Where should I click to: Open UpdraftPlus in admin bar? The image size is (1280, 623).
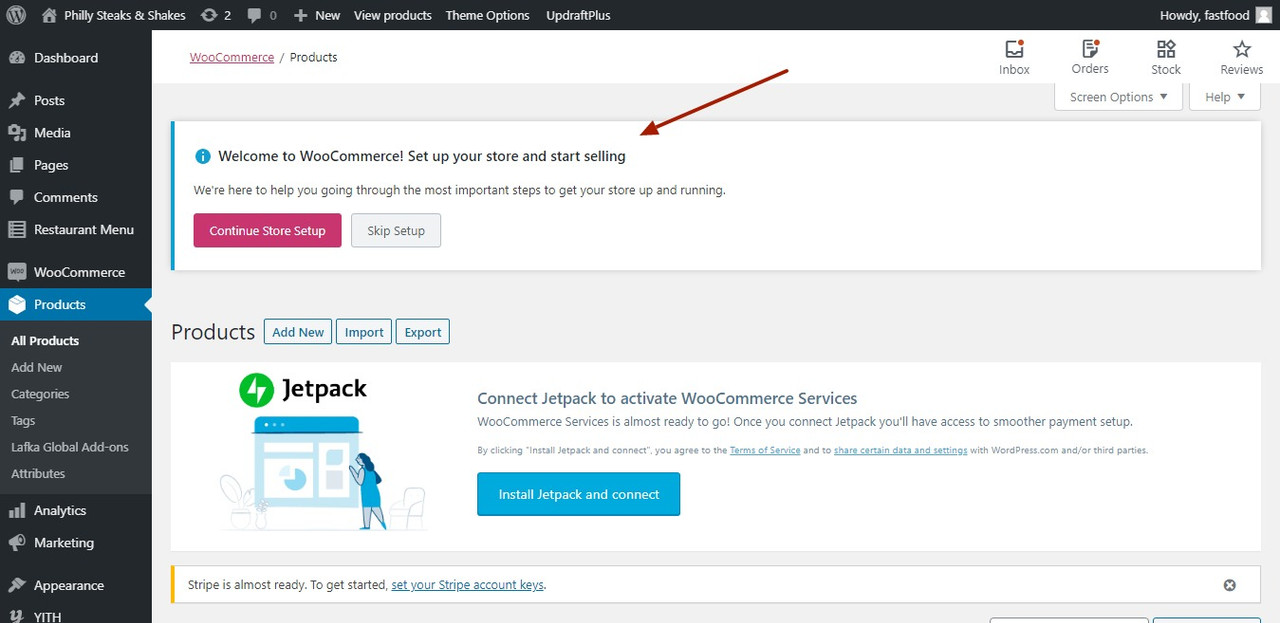[x=578, y=15]
